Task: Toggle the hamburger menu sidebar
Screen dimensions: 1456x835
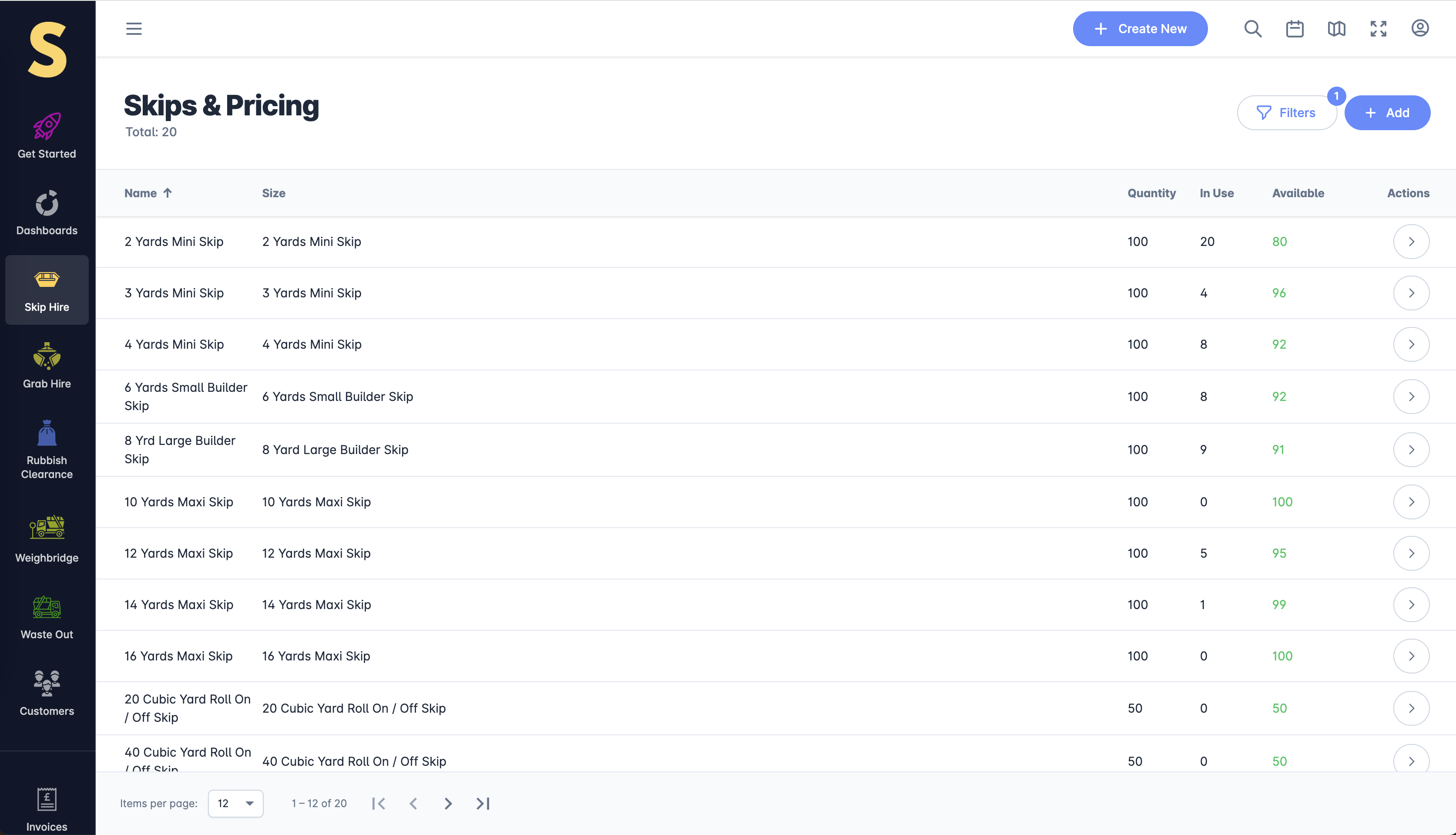Action: tap(134, 29)
